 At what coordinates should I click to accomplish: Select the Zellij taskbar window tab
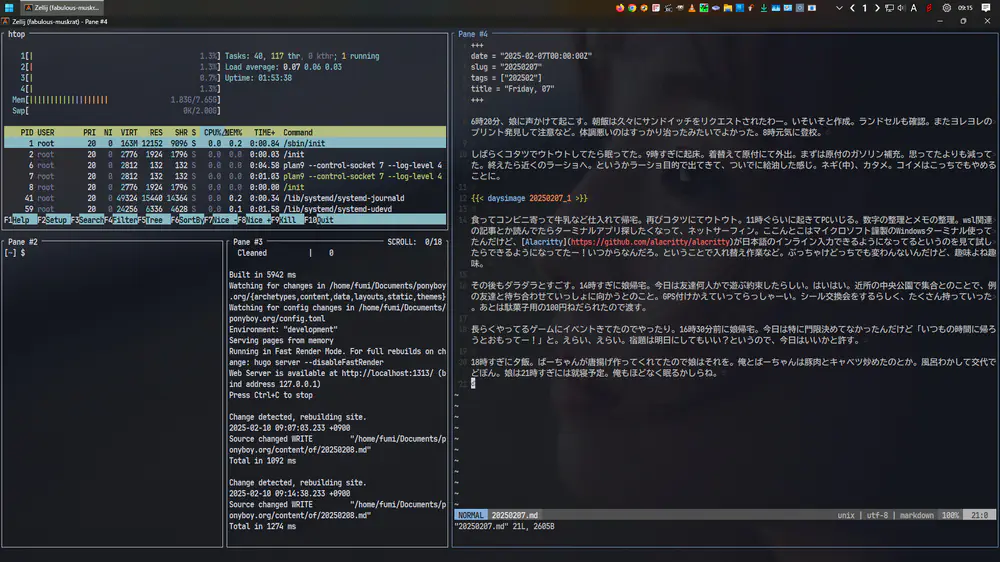[x=68, y=8]
